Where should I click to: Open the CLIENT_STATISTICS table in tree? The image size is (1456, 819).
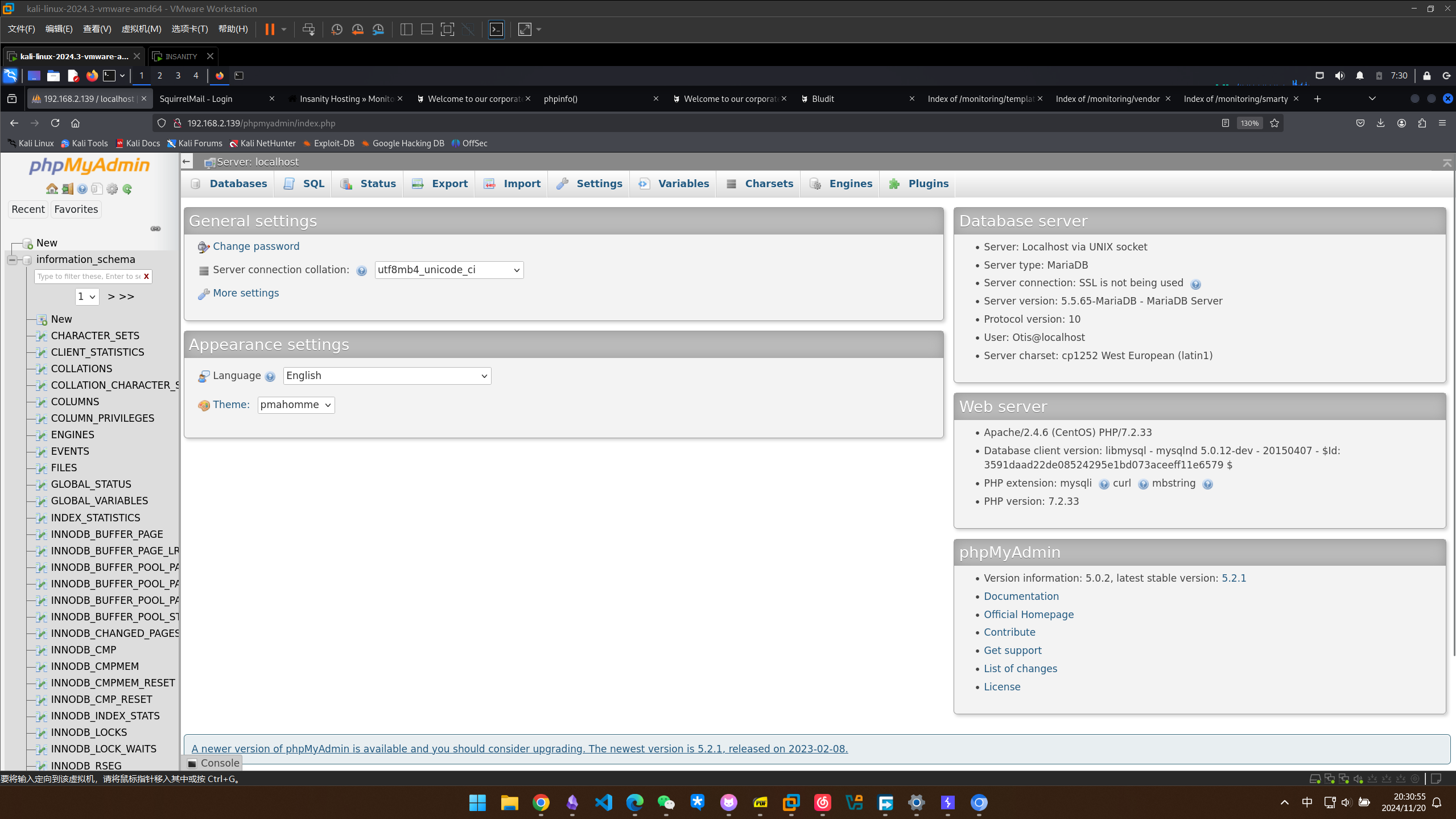click(97, 352)
